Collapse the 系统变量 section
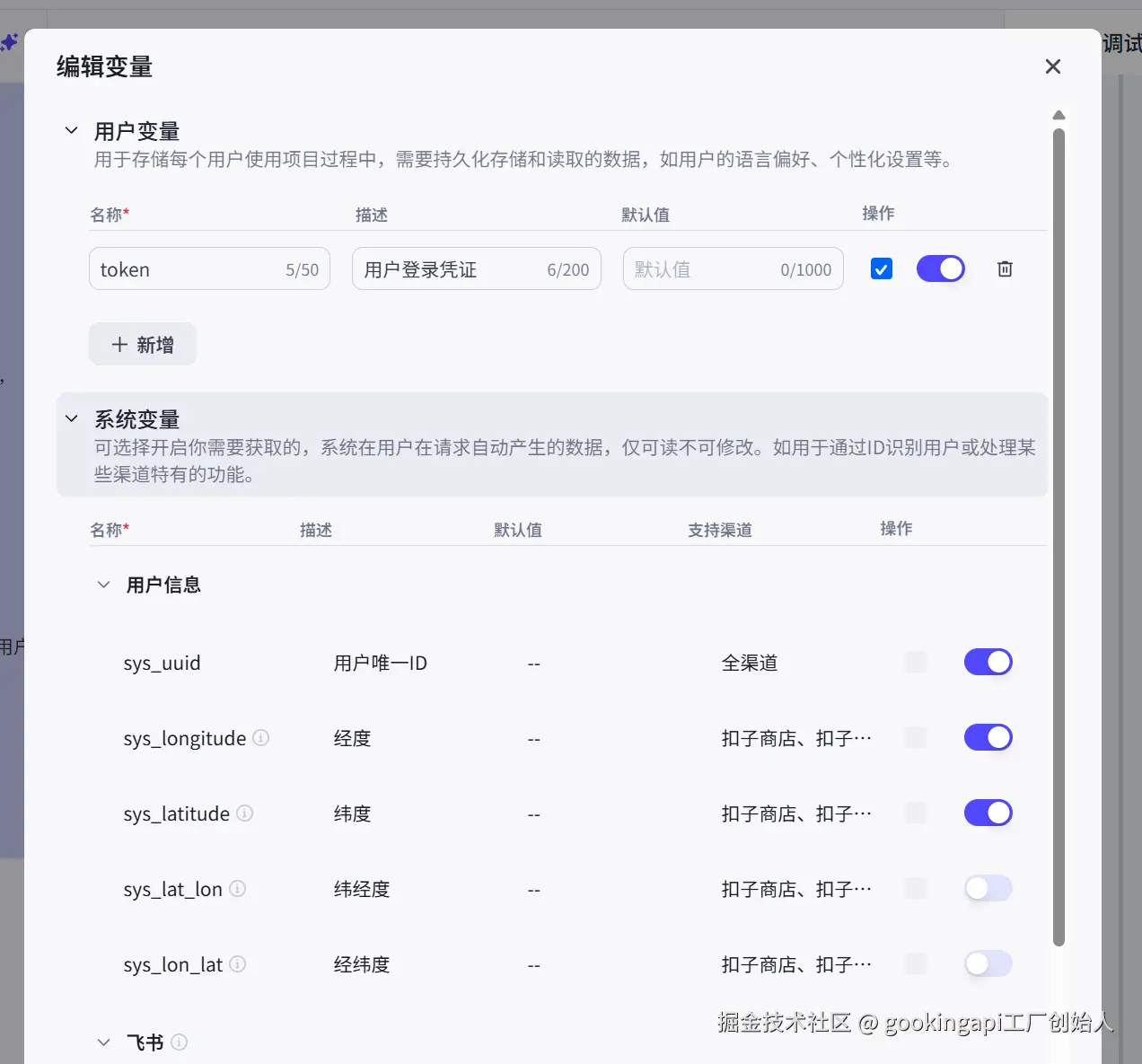The height and width of the screenshot is (1064, 1142). point(71,418)
